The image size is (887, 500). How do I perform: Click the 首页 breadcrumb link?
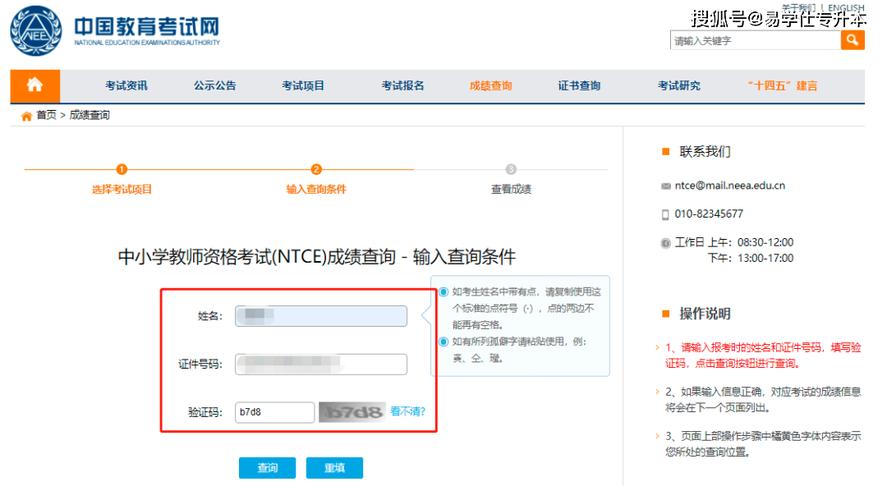point(46,115)
